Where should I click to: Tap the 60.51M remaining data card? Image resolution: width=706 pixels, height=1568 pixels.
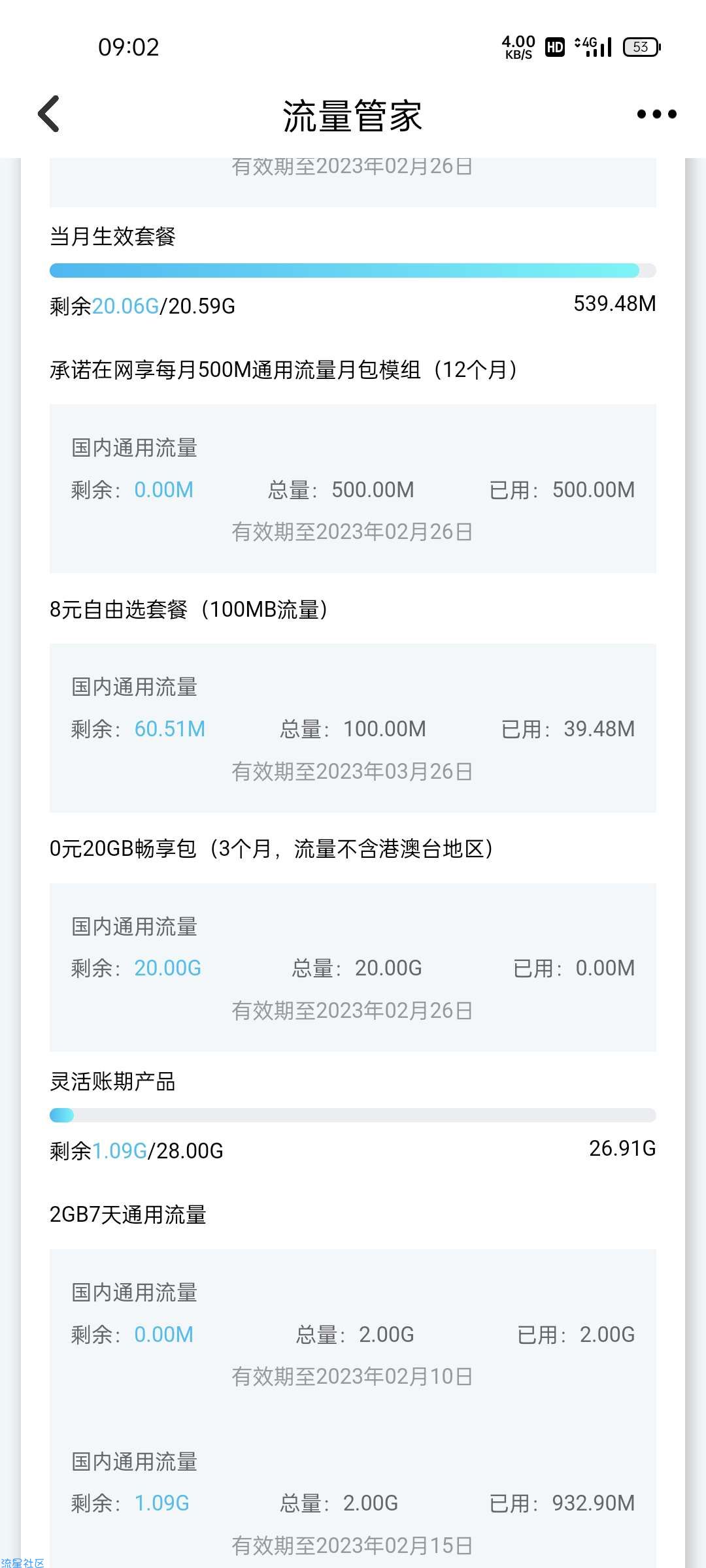click(353, 728)
